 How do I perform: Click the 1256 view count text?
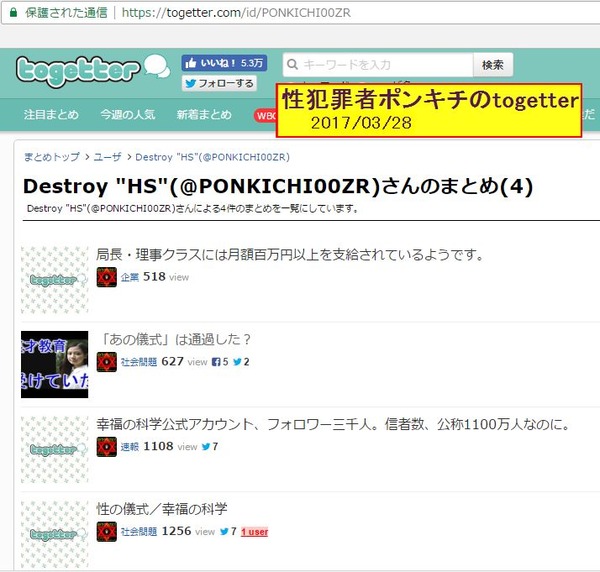(188, 531)
